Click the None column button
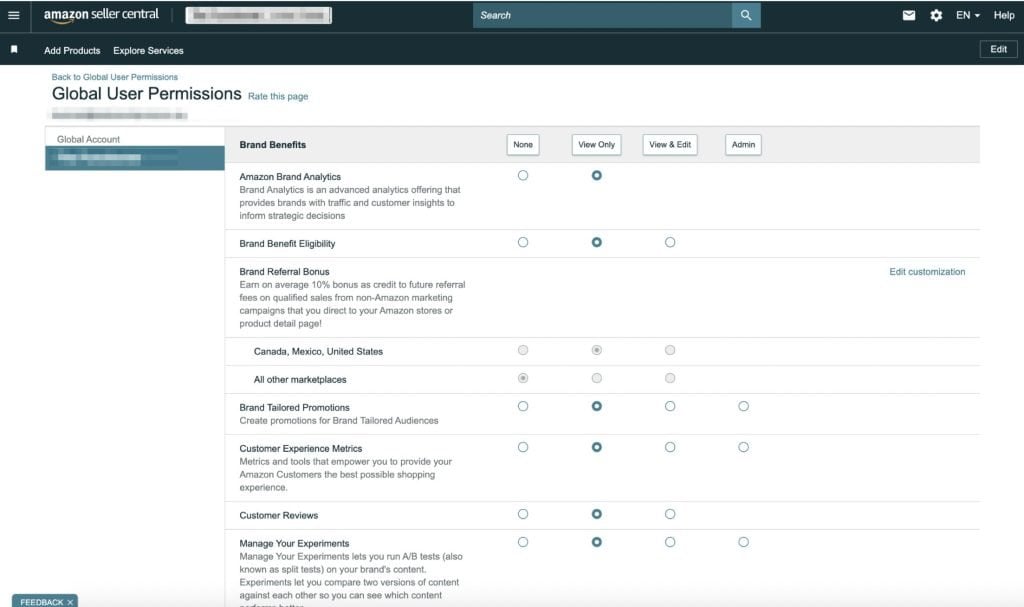Image resolution: width=1024 pixels, height=607 pixels. (x=522, y=144)
